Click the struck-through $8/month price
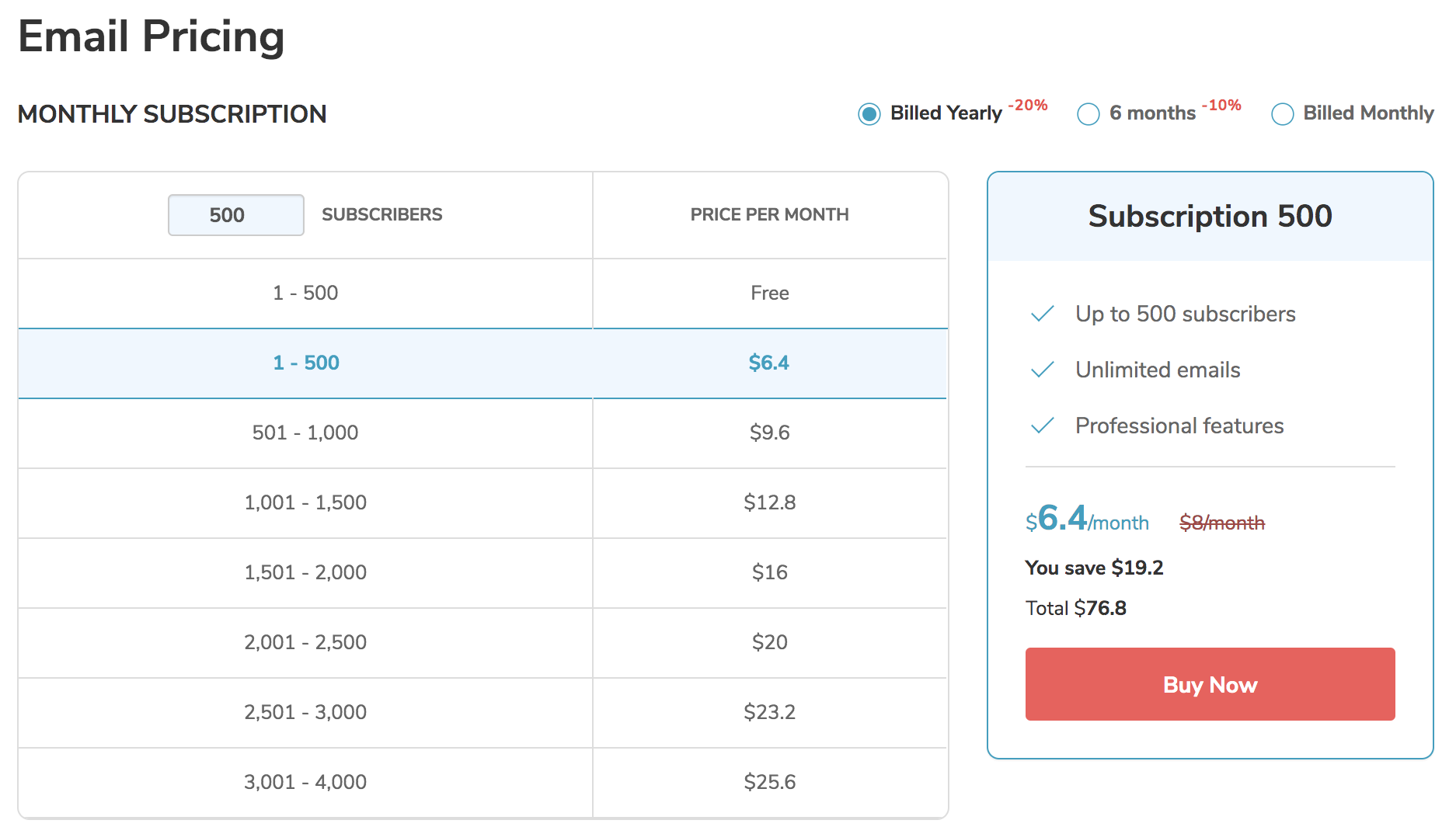Viewport: 1456px width, 834px height. tap(1222, 523)
